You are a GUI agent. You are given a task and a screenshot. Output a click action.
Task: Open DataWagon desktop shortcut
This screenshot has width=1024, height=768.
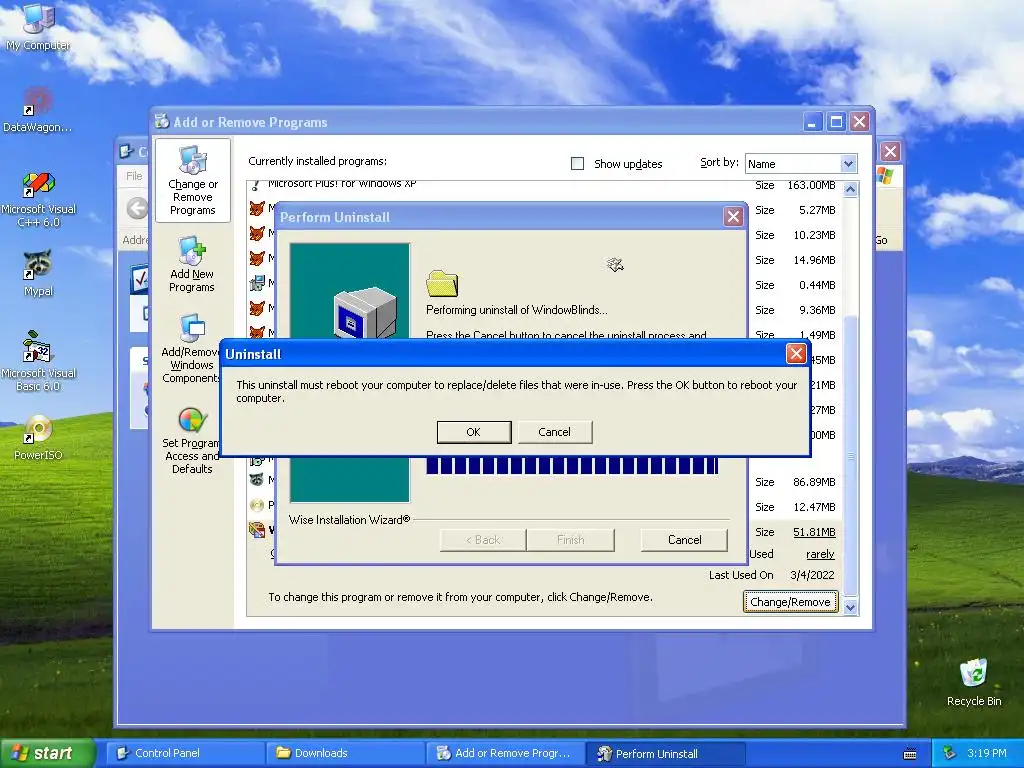tap(37, 110)
